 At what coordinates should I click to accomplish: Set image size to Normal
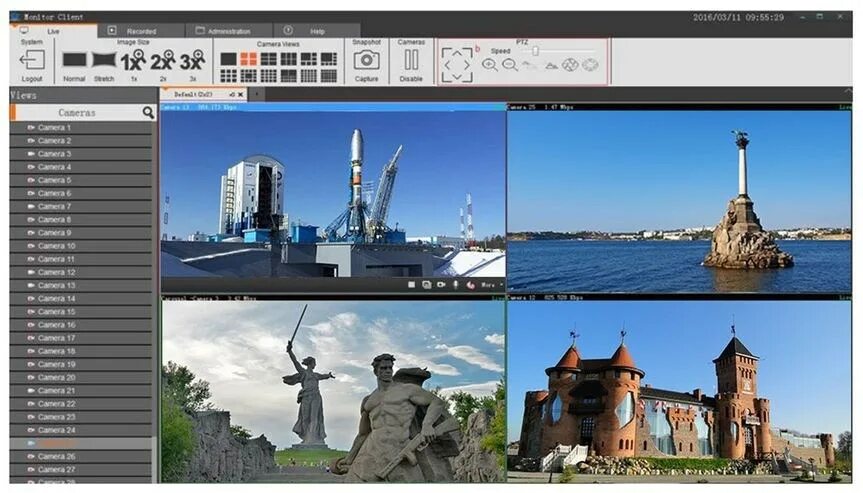pos(74,59)
